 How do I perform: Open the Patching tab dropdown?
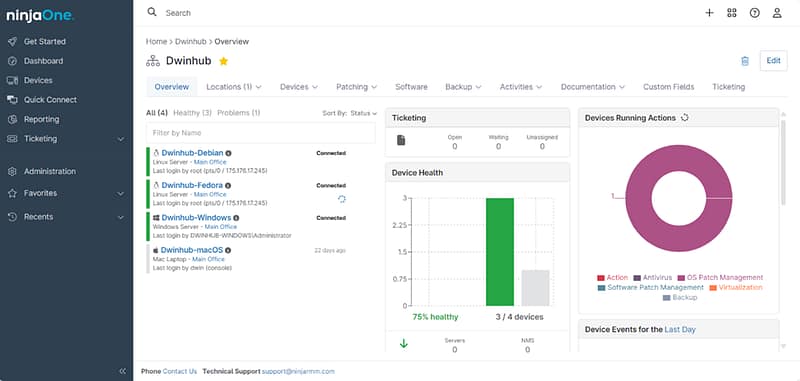click(x=357, y=87)
